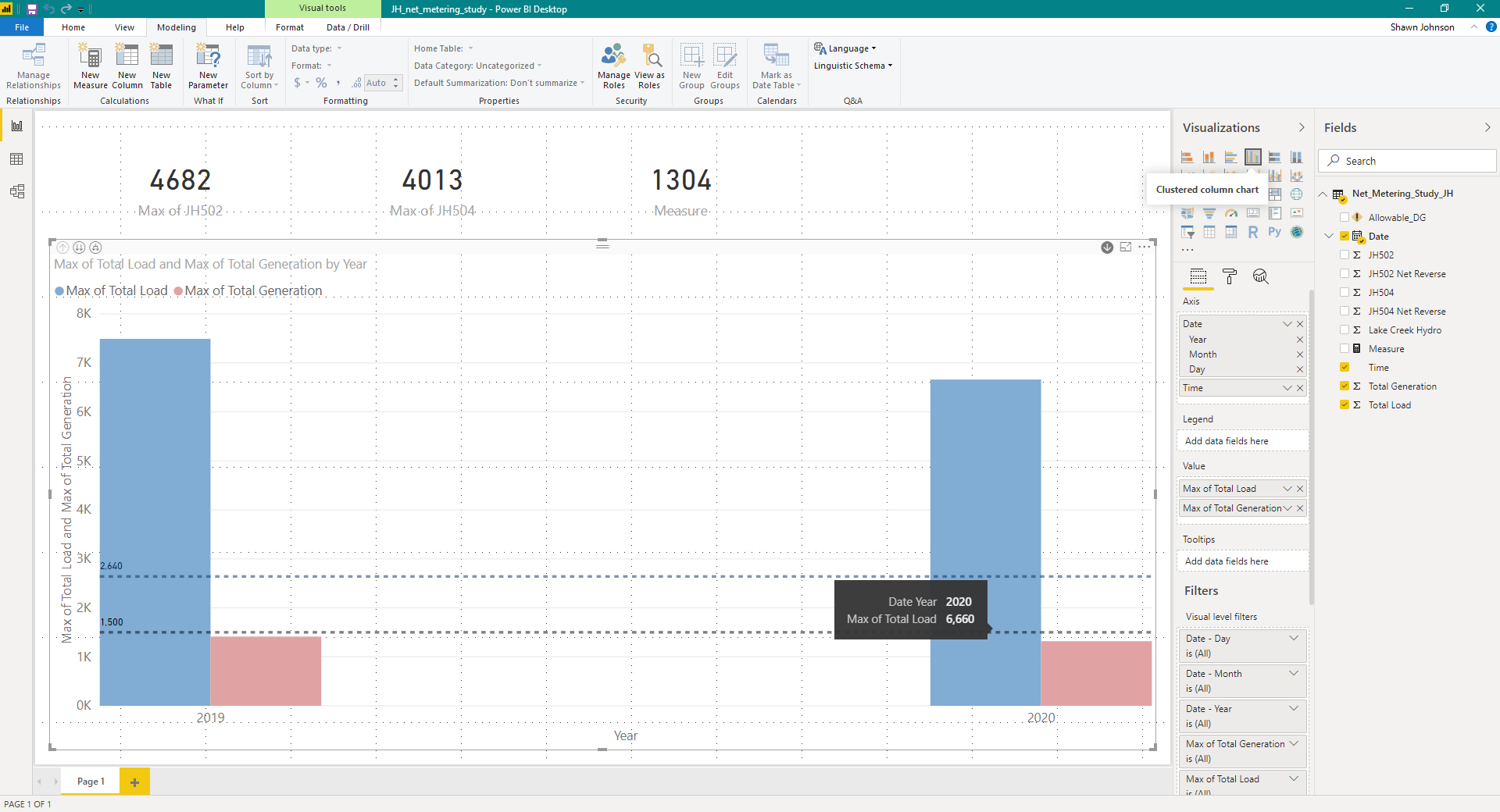This screenshot has height=812, width=1500.
Task: Open the Home ribbon tab
Action: pos(73,27)
